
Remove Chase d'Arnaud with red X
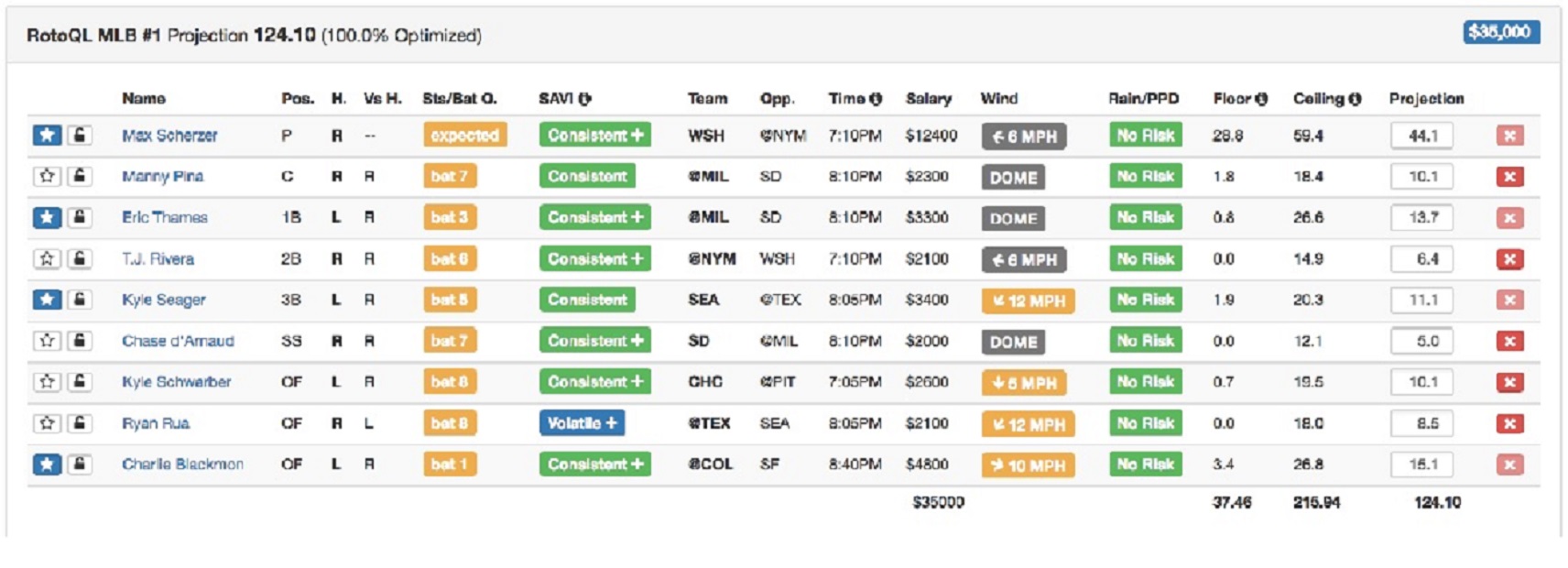[x=1509, y=342]
